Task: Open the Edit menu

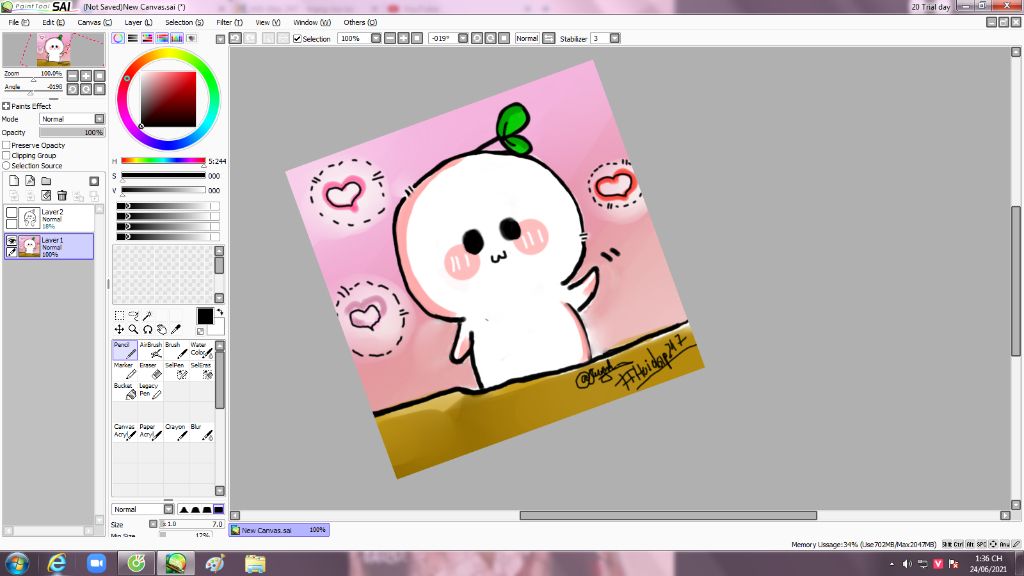Action: tap(53, 22)
